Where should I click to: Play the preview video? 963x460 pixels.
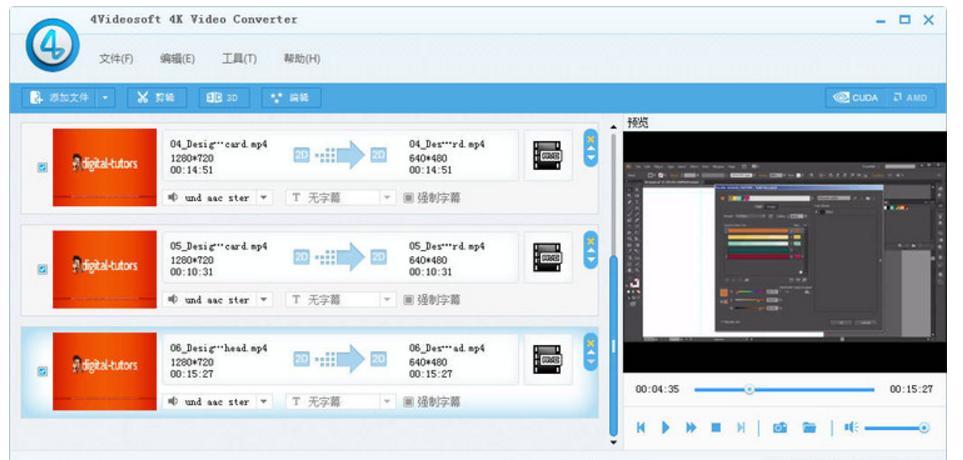point(666,427)
